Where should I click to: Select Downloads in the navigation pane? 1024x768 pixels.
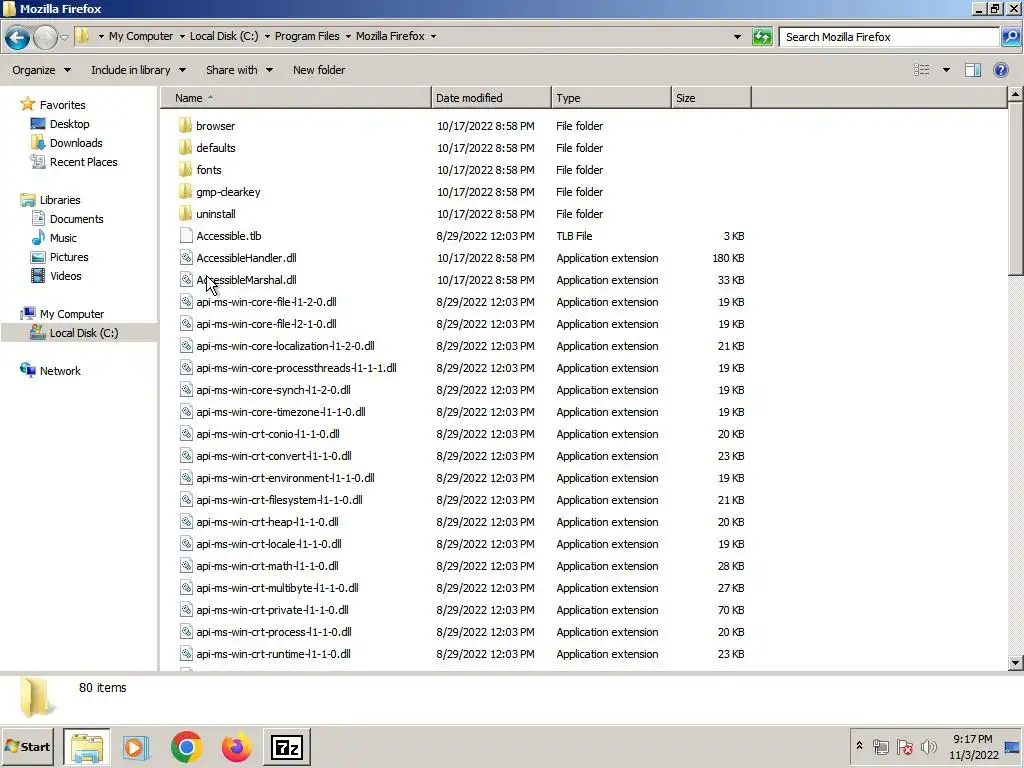pyautogui.click(x=76, y=143)
